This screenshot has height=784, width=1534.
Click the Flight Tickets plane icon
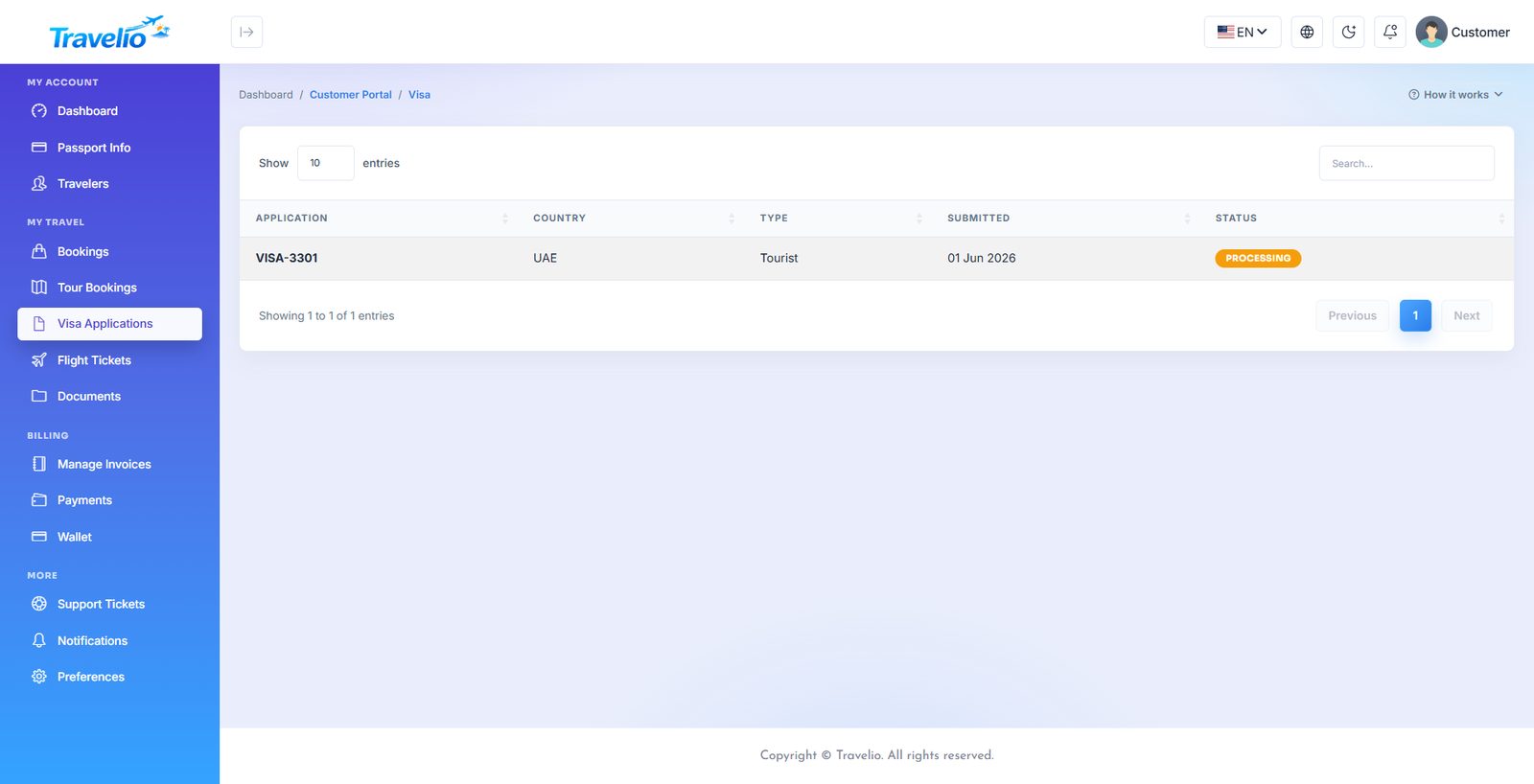tap(39, 360)
